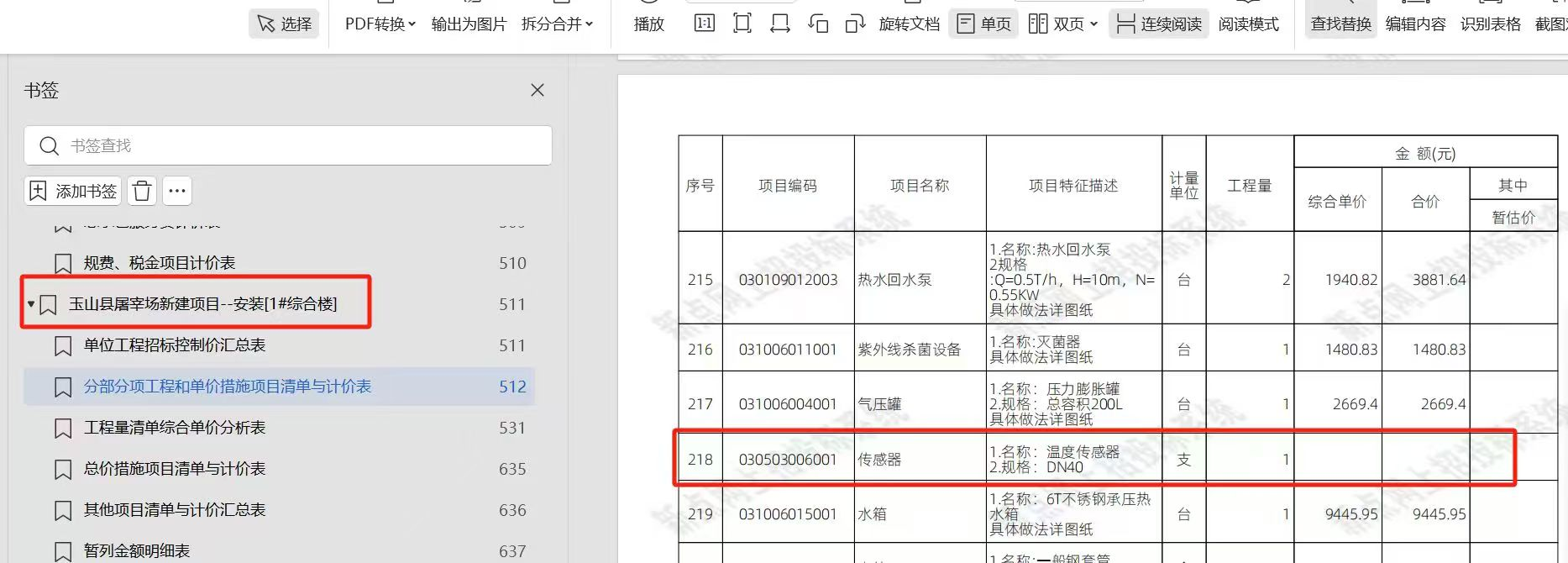Open 查找替换 tool
The height and width of the screenshot is (563, 1568).
point(1341,24)
